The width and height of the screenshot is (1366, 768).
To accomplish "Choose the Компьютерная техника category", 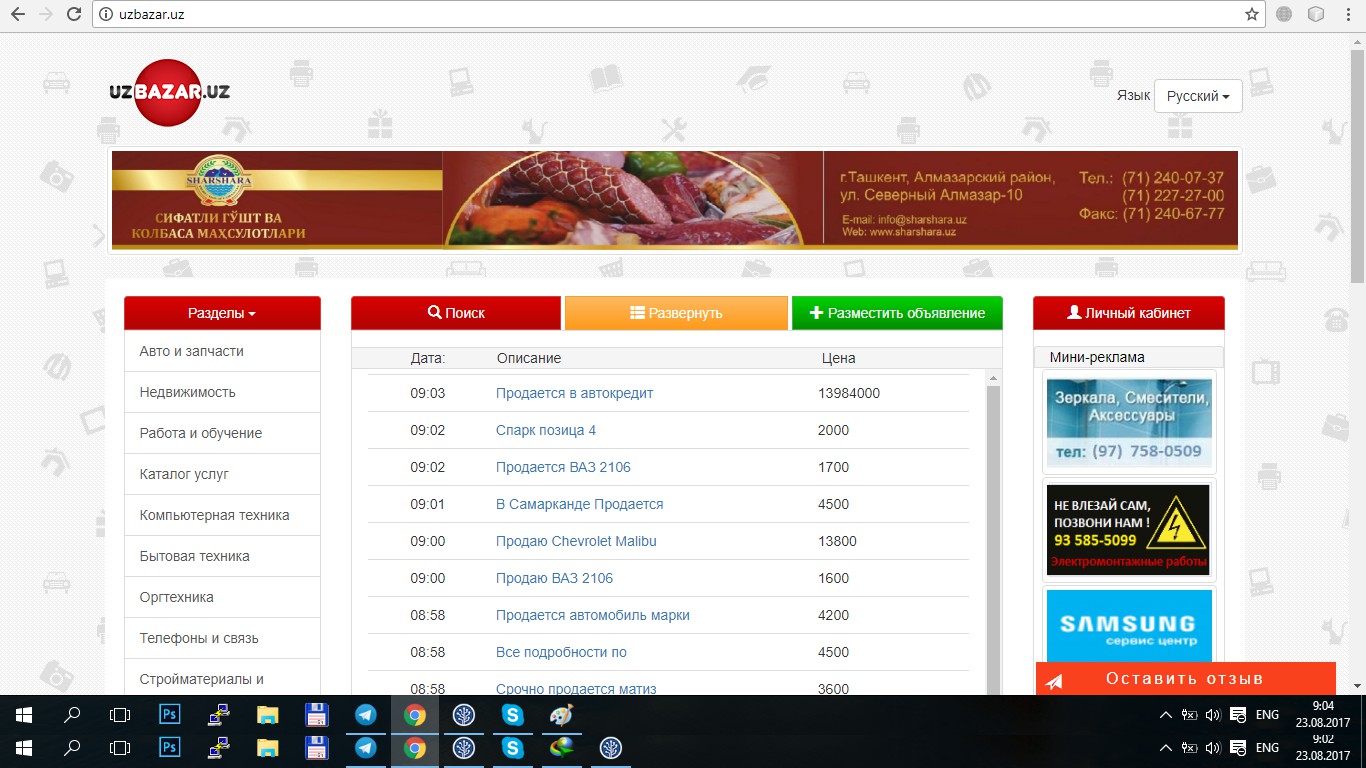I will coord(222,515).
